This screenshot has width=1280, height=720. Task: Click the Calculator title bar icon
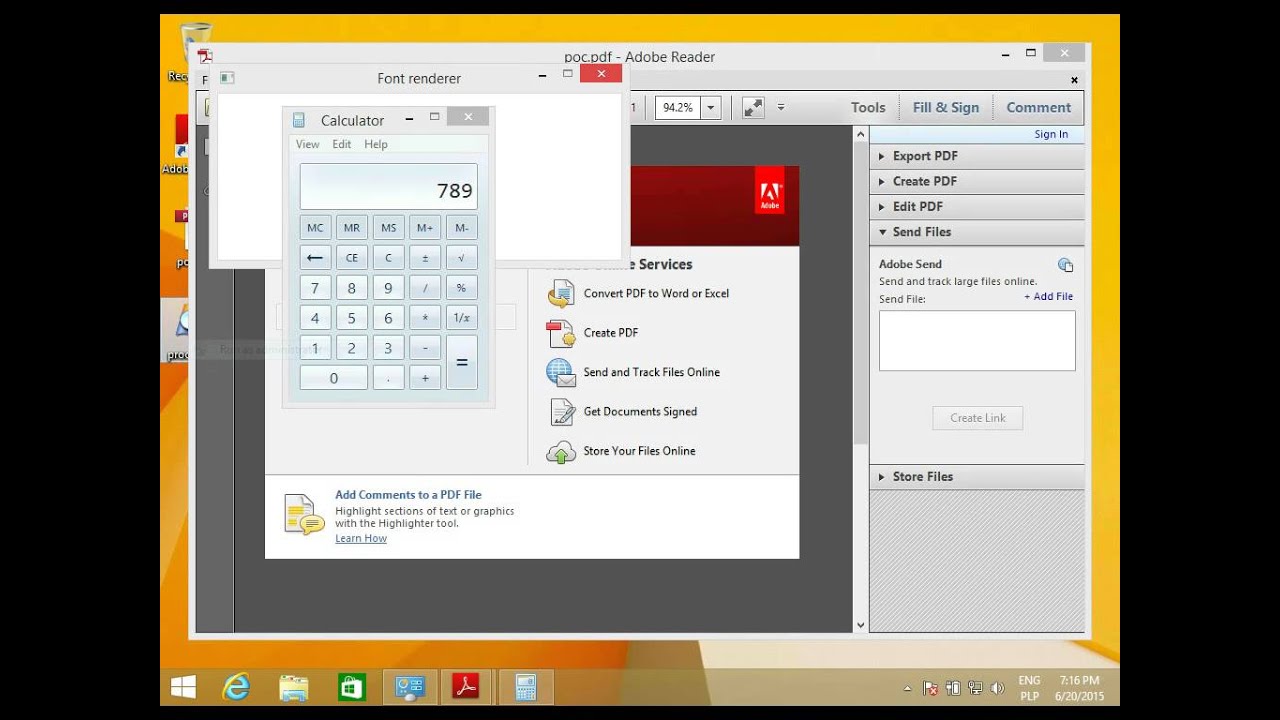click(298, 120)
